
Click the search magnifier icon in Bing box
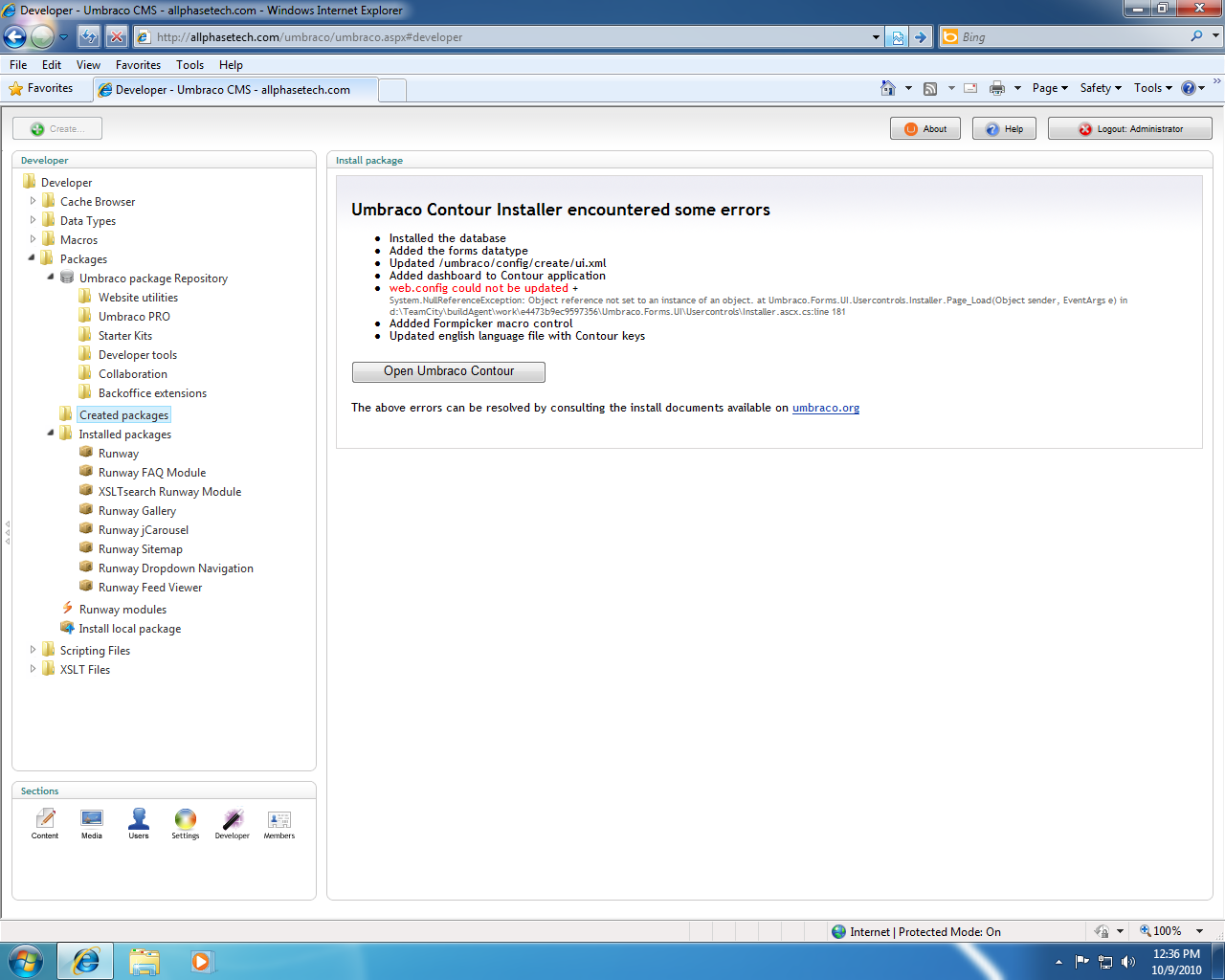tap(1196, 36)
